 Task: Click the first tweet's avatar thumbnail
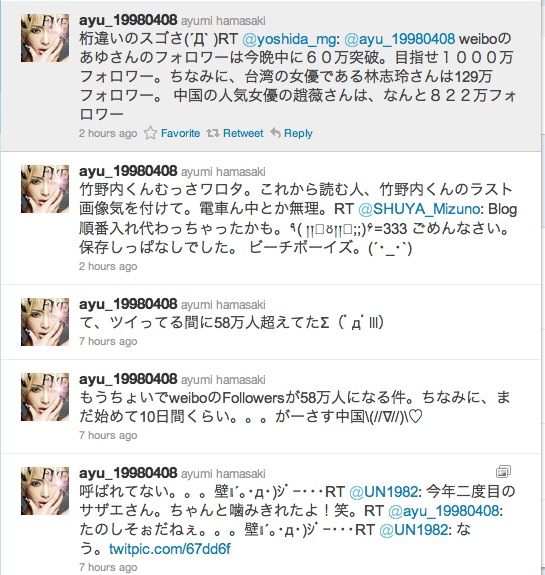click(x=45, y=38)
